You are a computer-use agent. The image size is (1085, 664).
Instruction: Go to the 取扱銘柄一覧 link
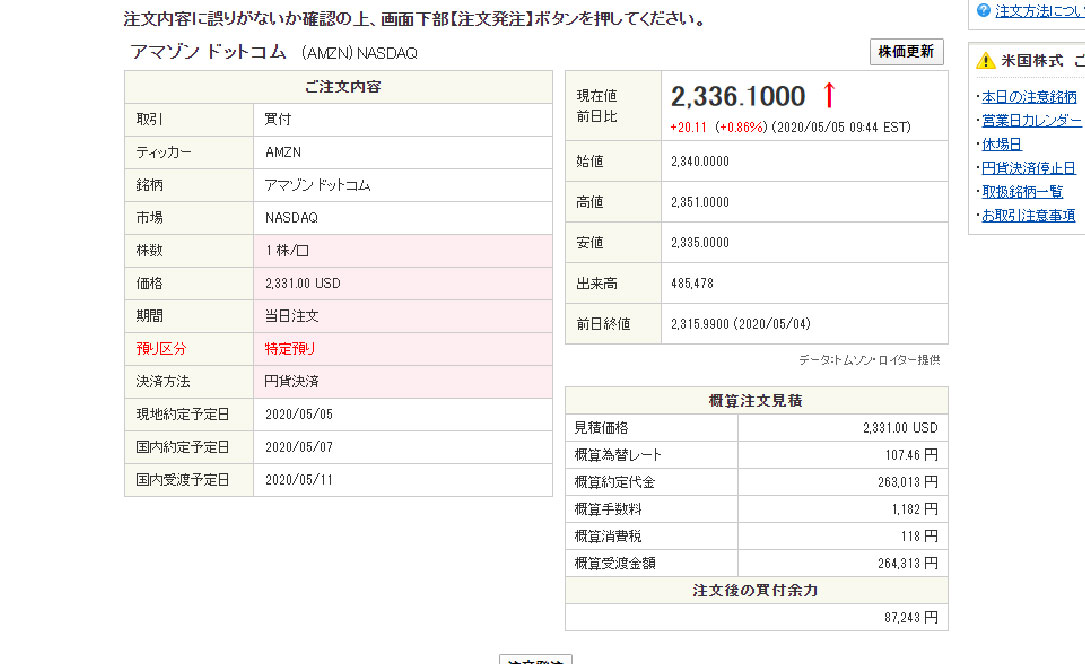click(1022, 192)
